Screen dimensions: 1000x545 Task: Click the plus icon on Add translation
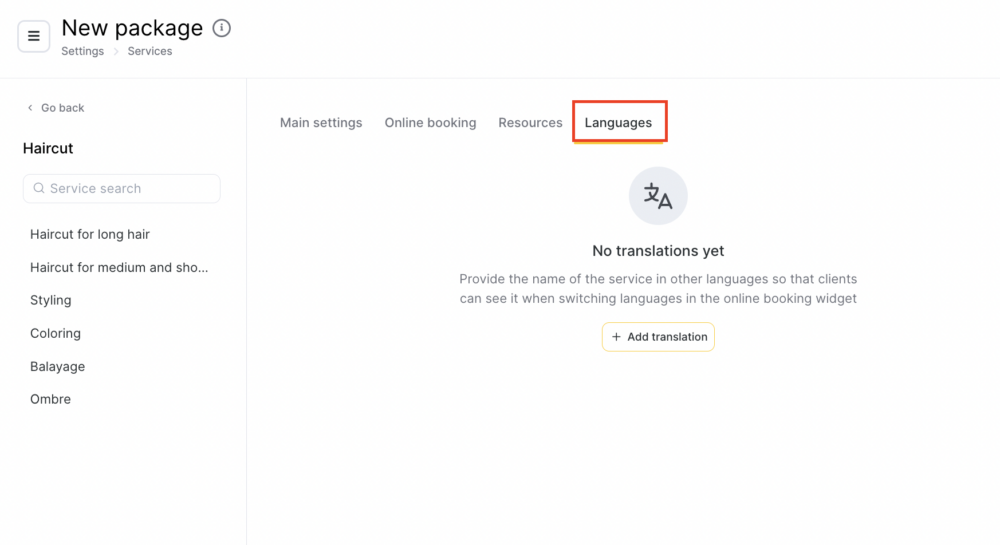tap(616, 337)
